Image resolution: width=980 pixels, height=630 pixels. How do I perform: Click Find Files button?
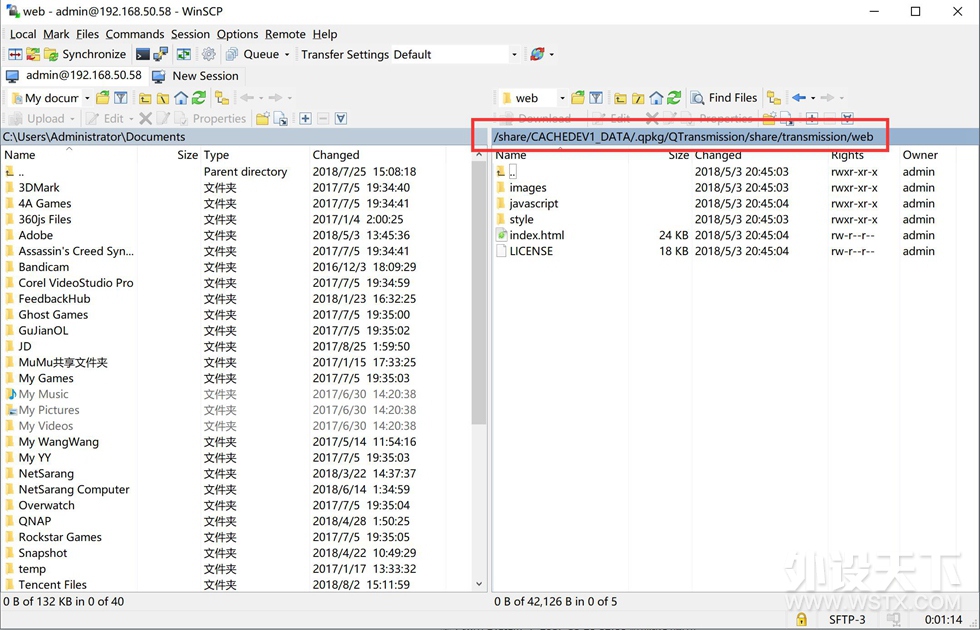pyautogui.click(x=724, y=98)
